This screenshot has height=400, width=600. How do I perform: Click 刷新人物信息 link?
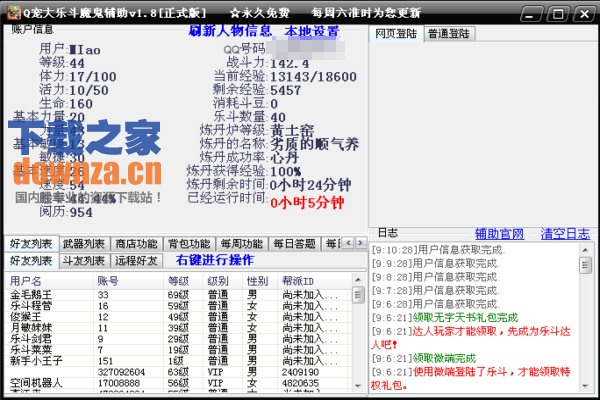[230, 31]
